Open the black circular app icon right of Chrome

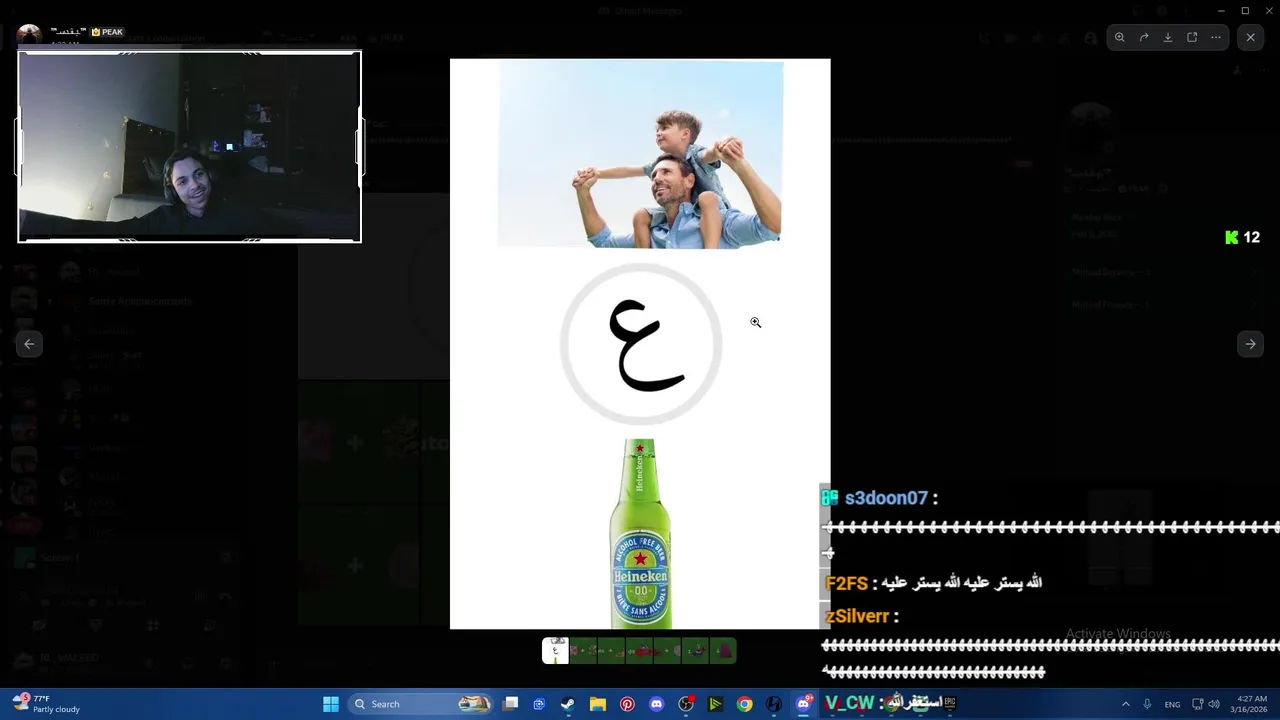point(774,704)
